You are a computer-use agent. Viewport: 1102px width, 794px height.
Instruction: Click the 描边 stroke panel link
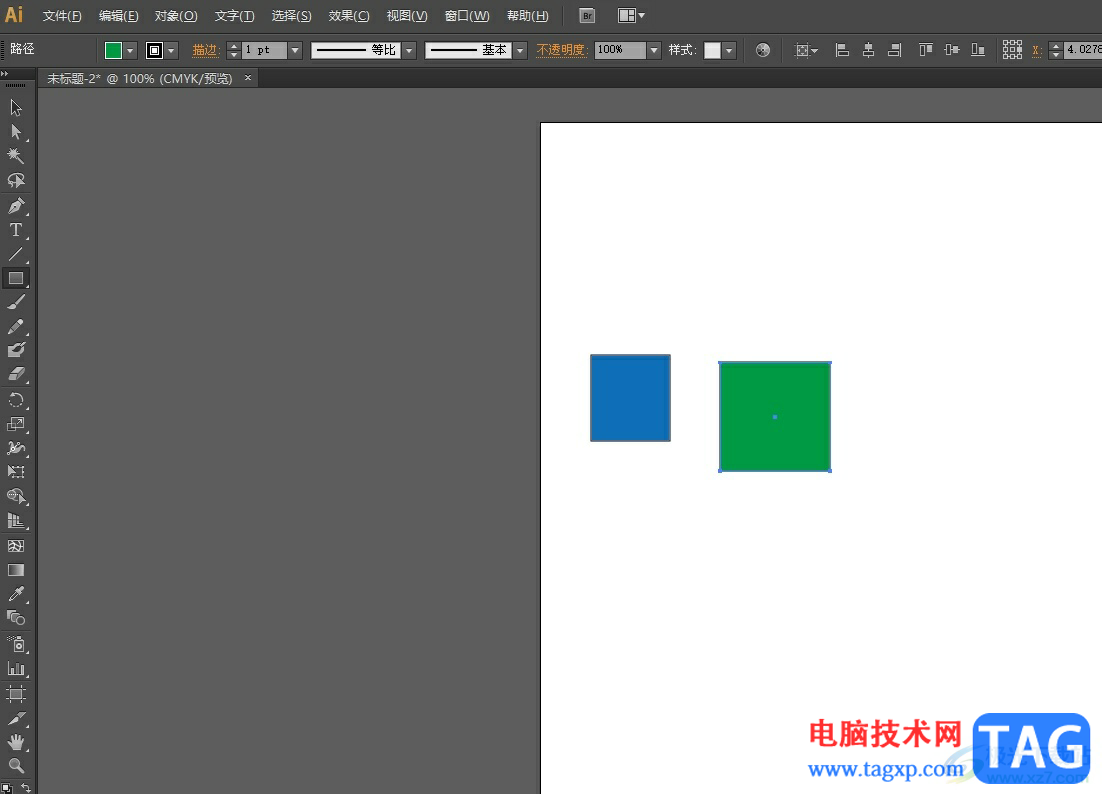pos(205,50)
